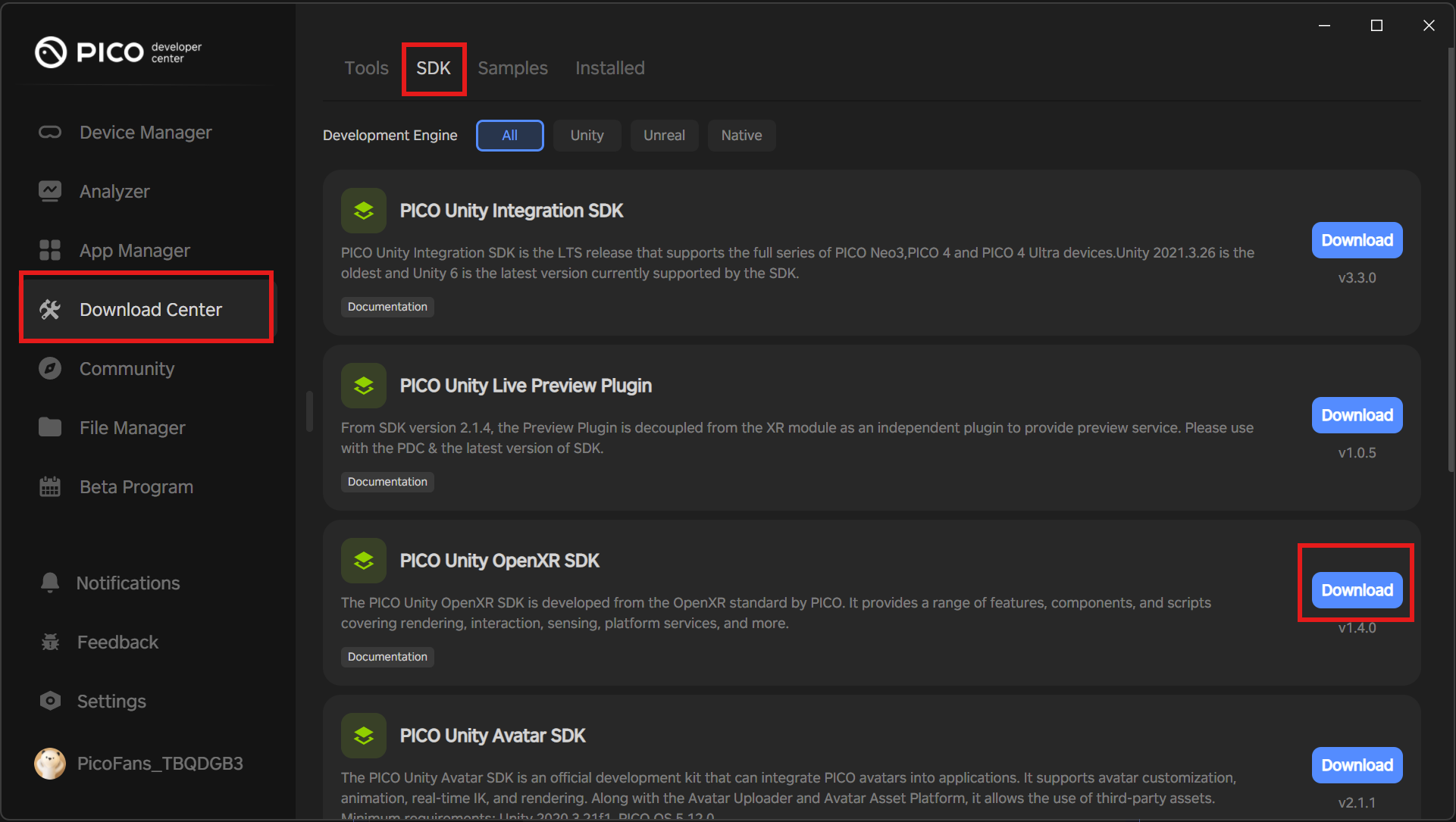
Task: Switch to the Samples tab
Action: tap(512, 68)
